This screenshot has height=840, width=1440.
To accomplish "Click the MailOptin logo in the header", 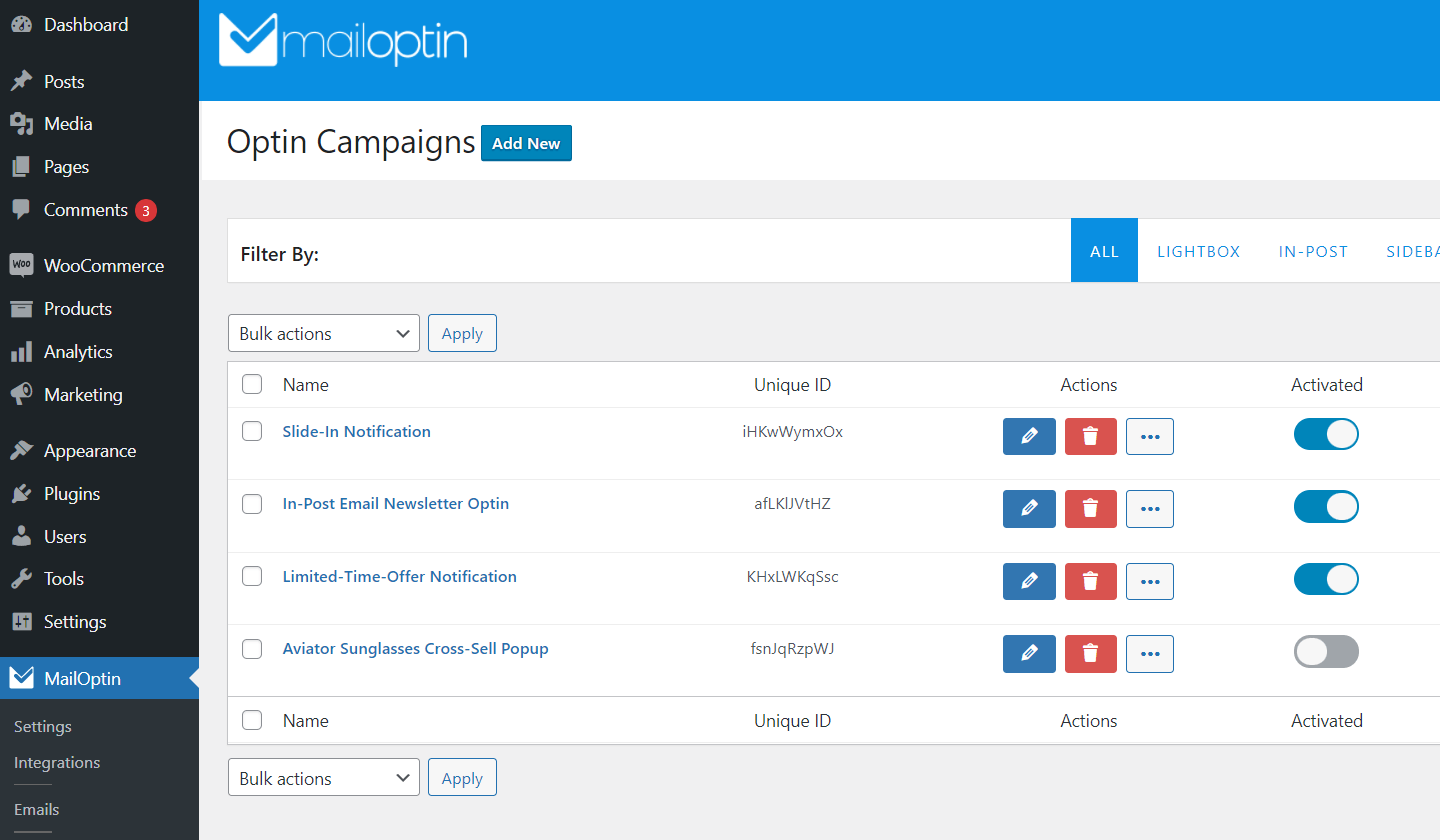I will point(343,40).
